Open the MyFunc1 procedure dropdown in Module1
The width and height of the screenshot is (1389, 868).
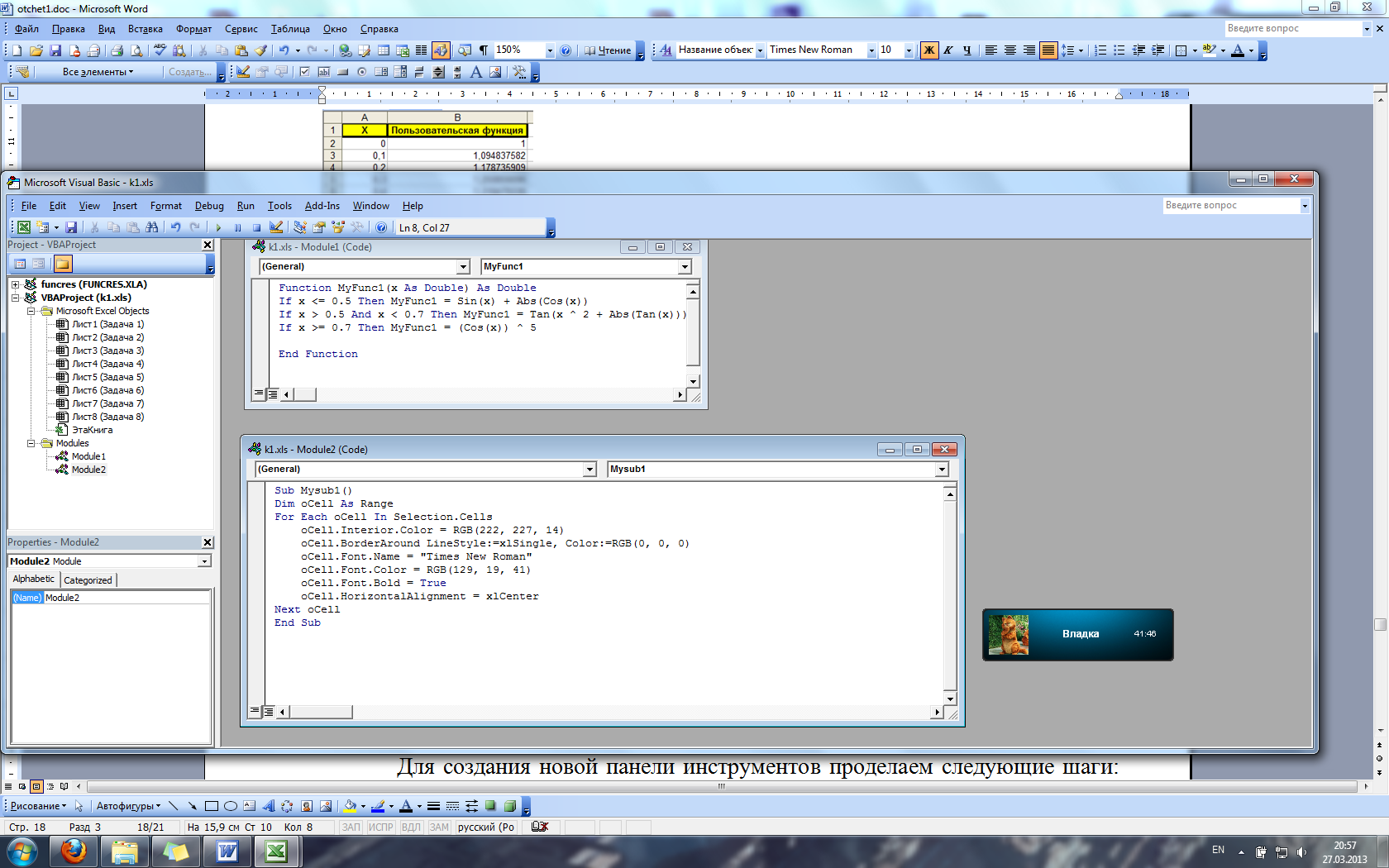pyautogui.click(x=685, y=267)
